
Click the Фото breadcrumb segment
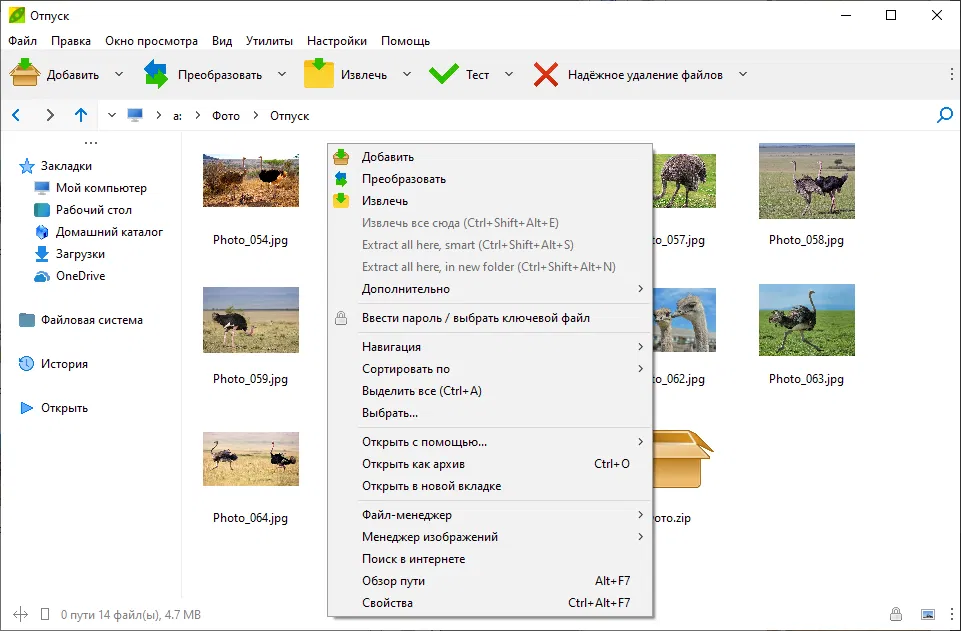click(x=226, y=116)
